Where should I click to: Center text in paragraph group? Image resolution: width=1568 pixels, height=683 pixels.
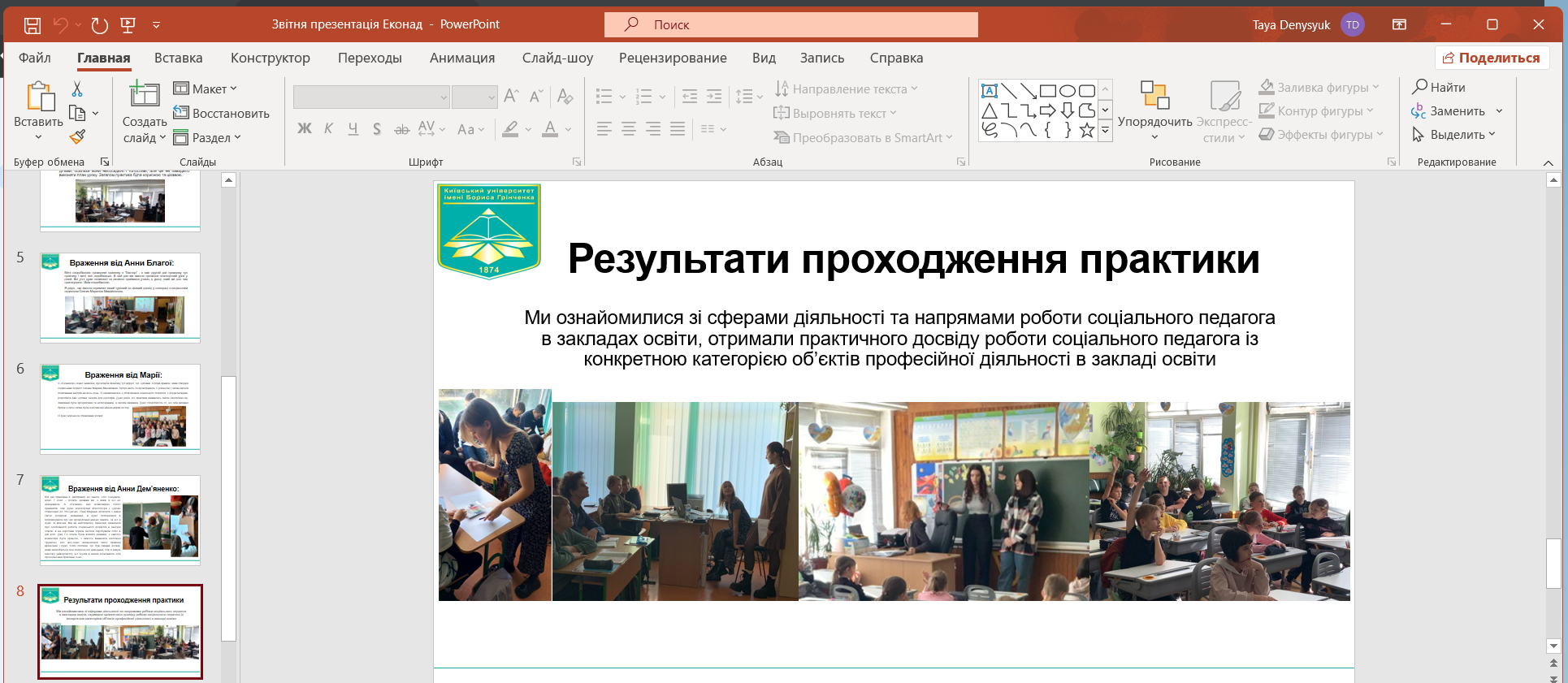(628, 128)
